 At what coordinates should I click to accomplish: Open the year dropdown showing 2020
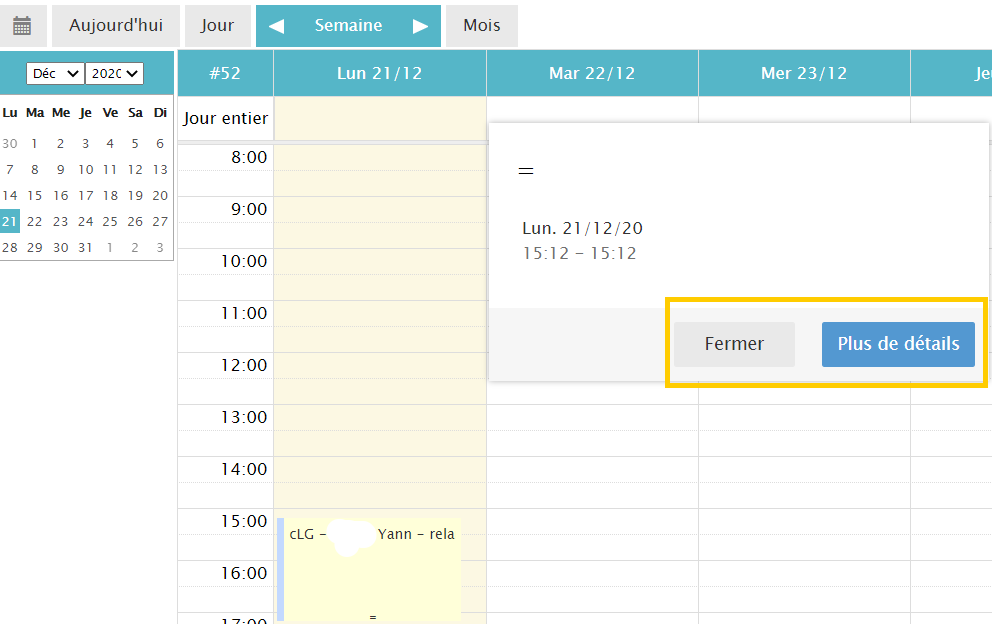[x=114, y=73]
